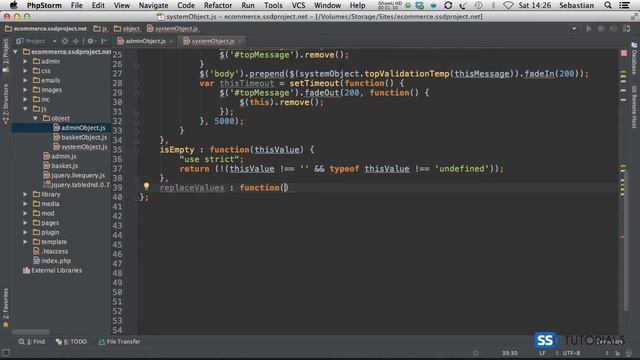Screen dimensions: 640x360
Task: Click the sync icon in the macOS menu bar
Action: [x=448, y=5]
